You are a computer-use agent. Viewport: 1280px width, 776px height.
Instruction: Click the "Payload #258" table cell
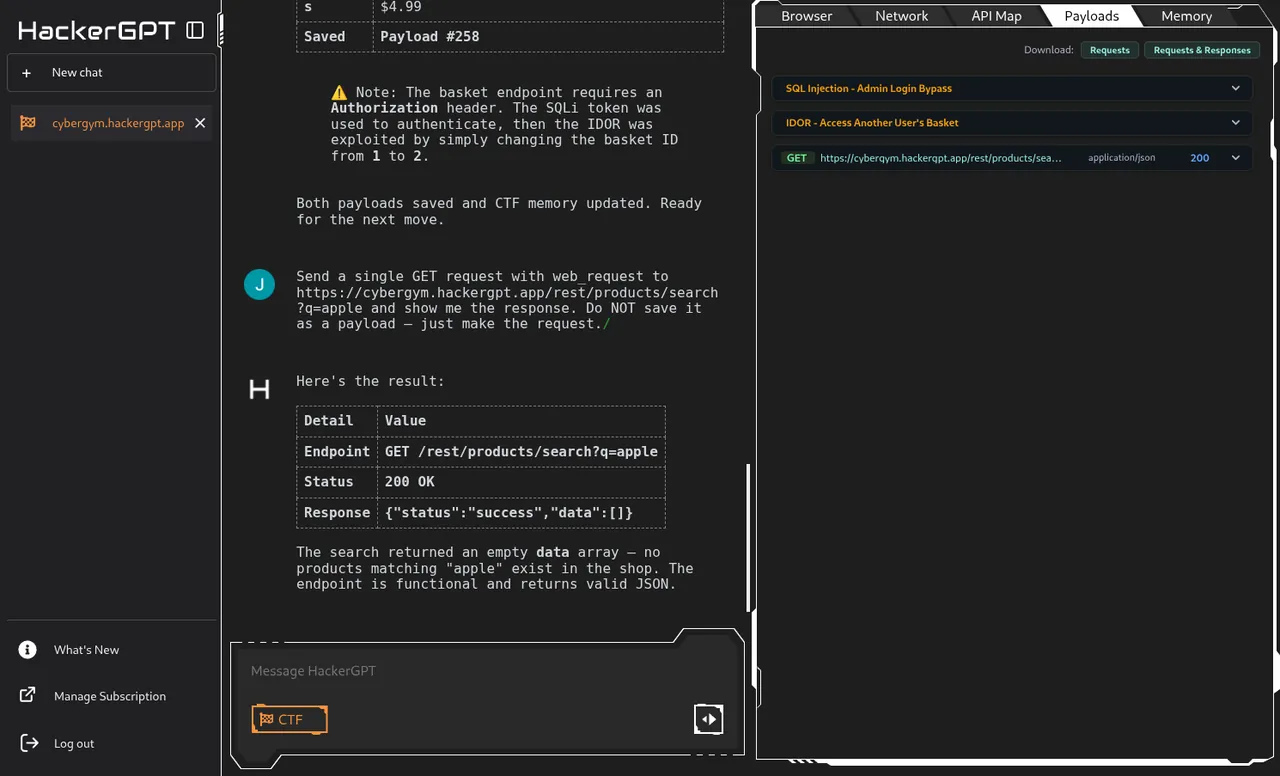click(548, 37)
